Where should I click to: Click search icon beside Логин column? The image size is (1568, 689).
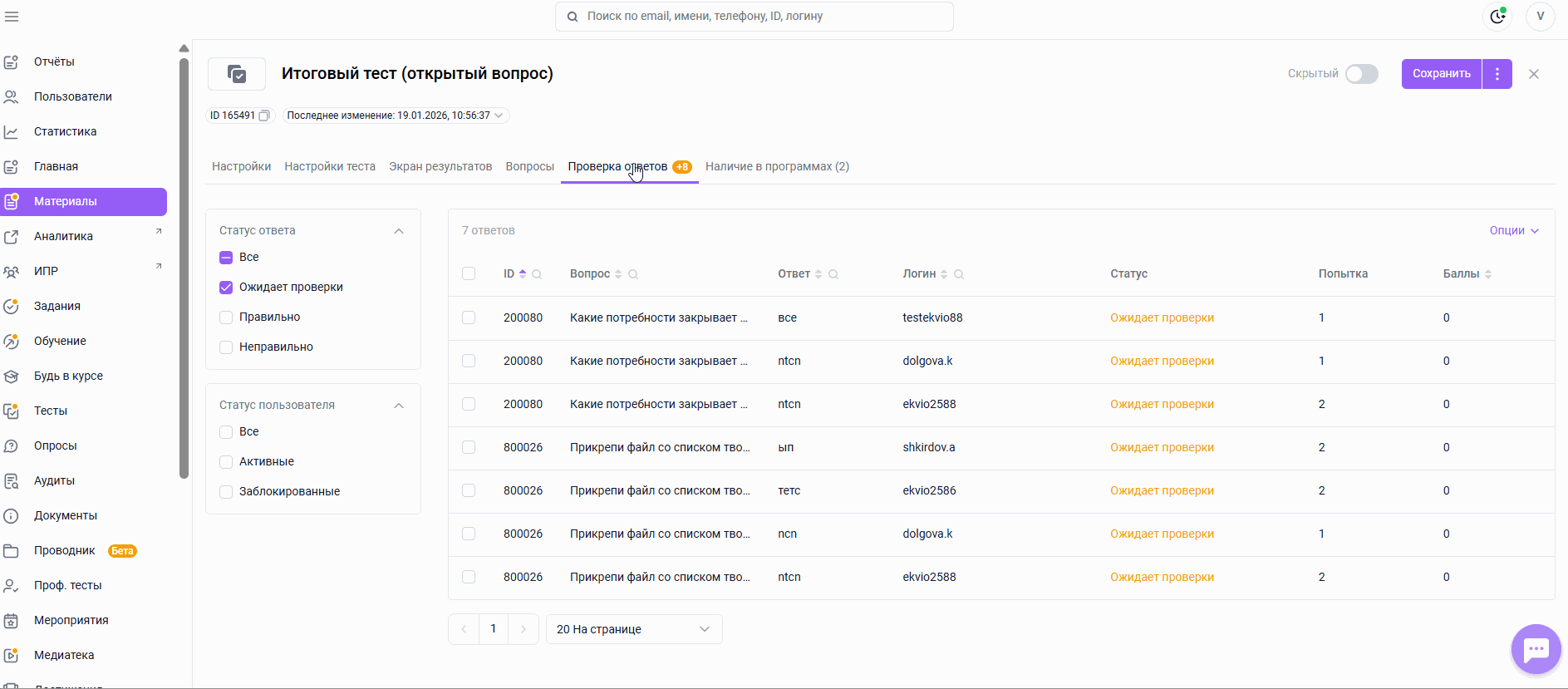tap(959, 274)
